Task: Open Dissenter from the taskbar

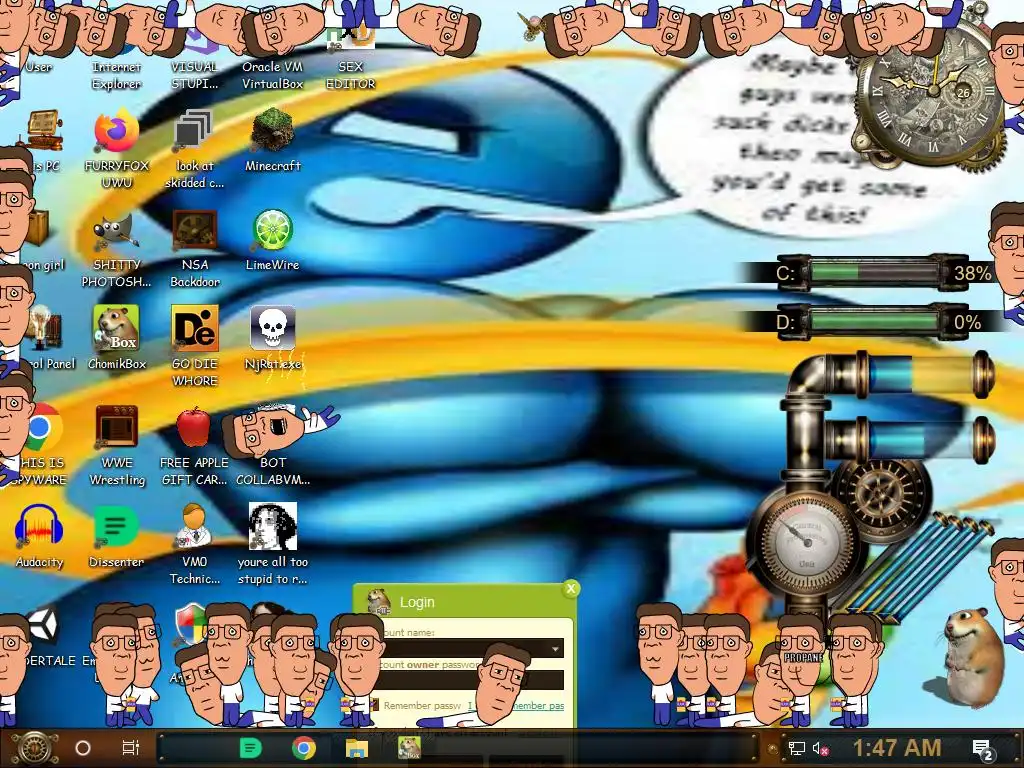Action: click(x=250, y=748)
